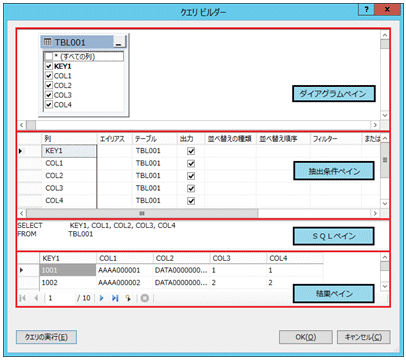Click the 列 column header
Image resolution: width=406 pixels, height=360 pixels.
pyautogui.click(x=69, y=139)
